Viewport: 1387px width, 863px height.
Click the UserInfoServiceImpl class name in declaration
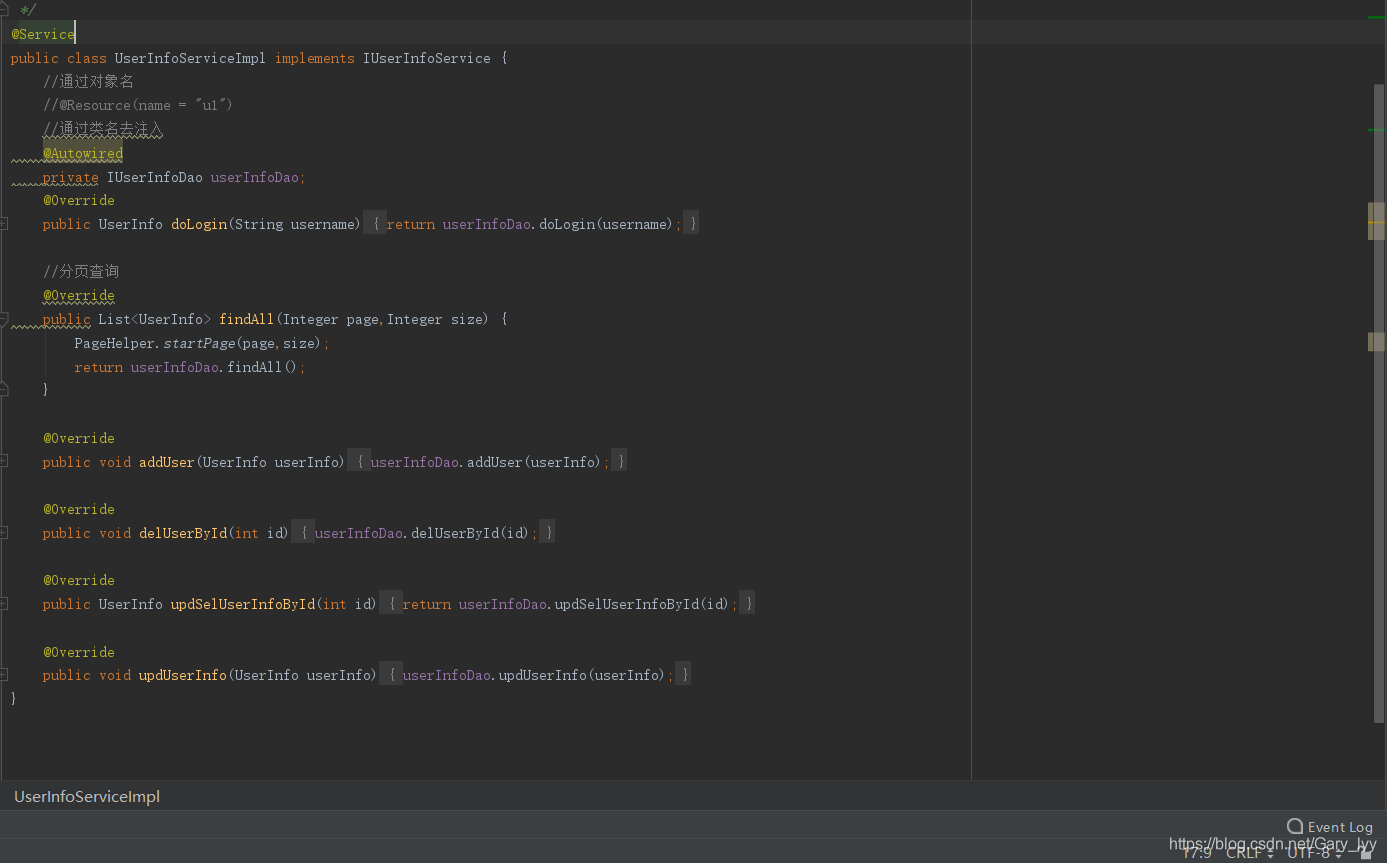click(190, 58)
